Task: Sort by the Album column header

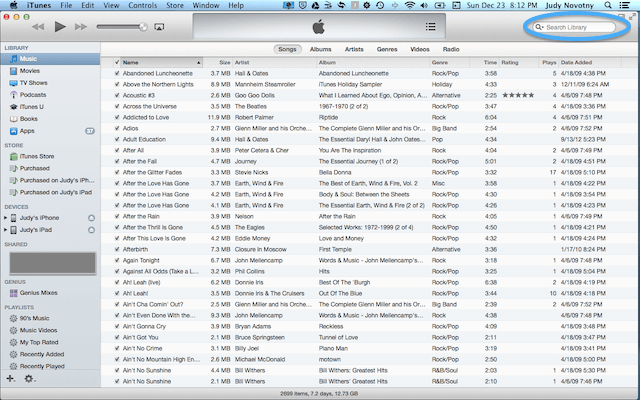Action: [x=373, y=62]
